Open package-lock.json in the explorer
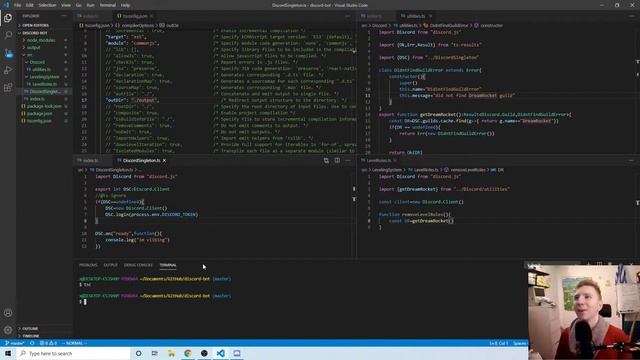640x360 pixels. point(44,106)
